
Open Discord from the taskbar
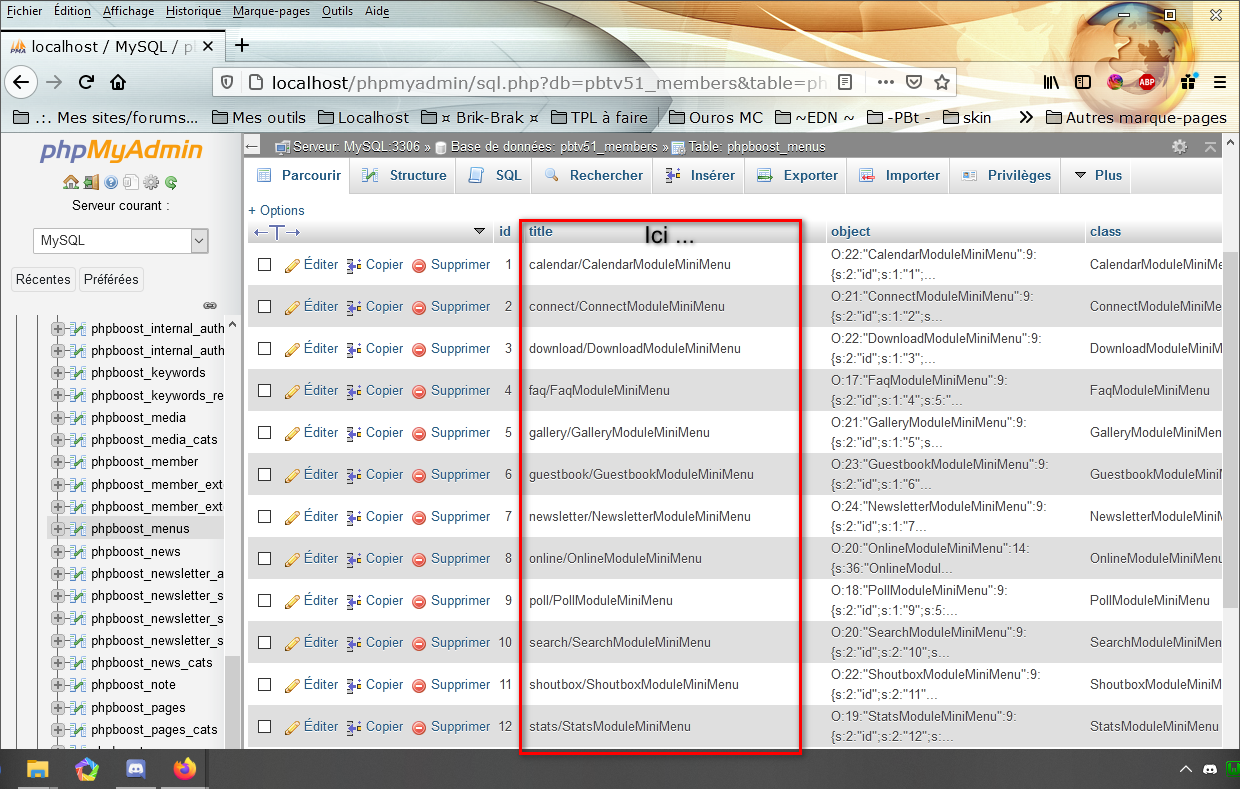[x=136, y=769]
